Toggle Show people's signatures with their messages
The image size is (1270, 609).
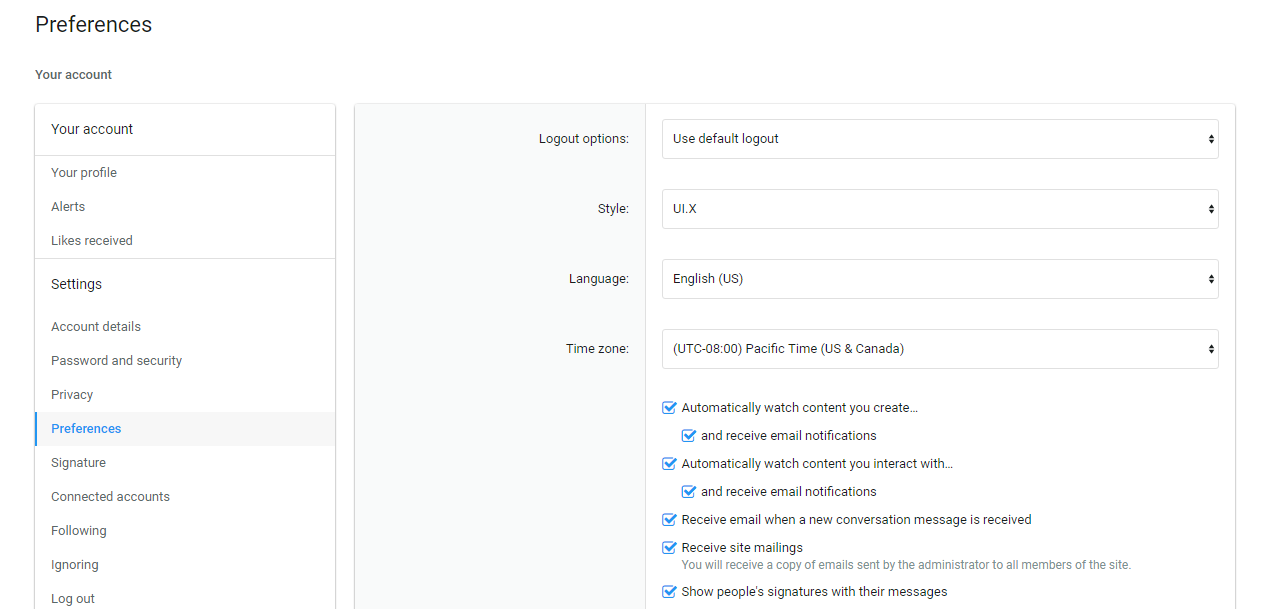(x=670, y=592)
